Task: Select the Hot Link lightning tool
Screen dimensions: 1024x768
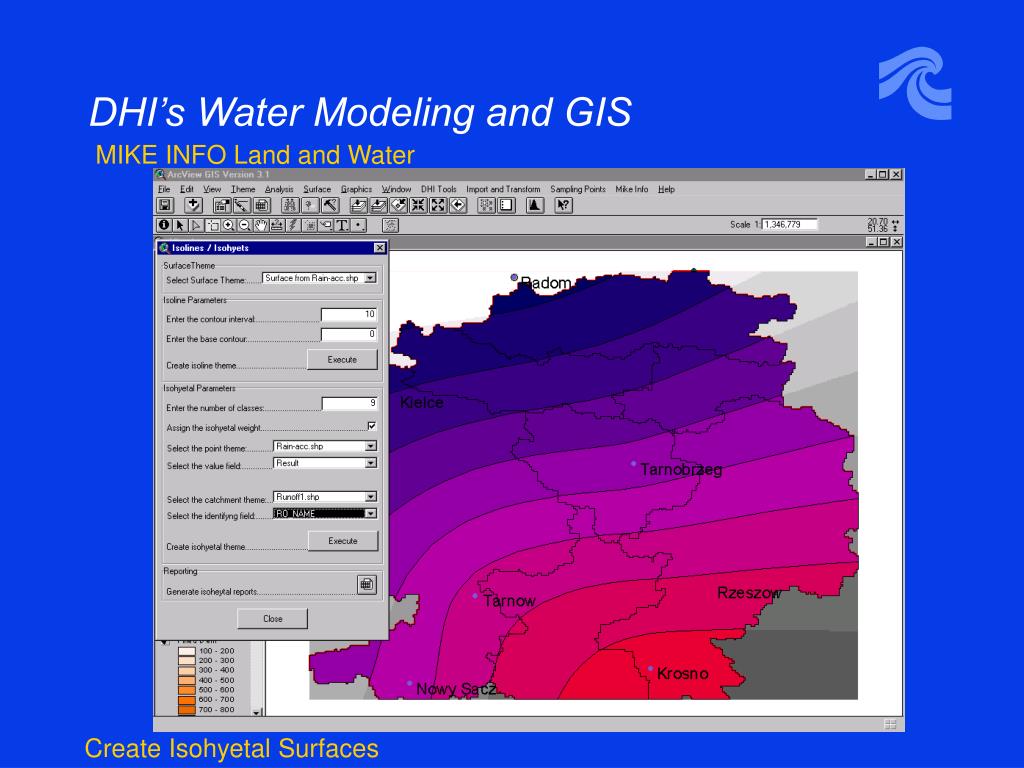Action: click(x=293, y=225)
